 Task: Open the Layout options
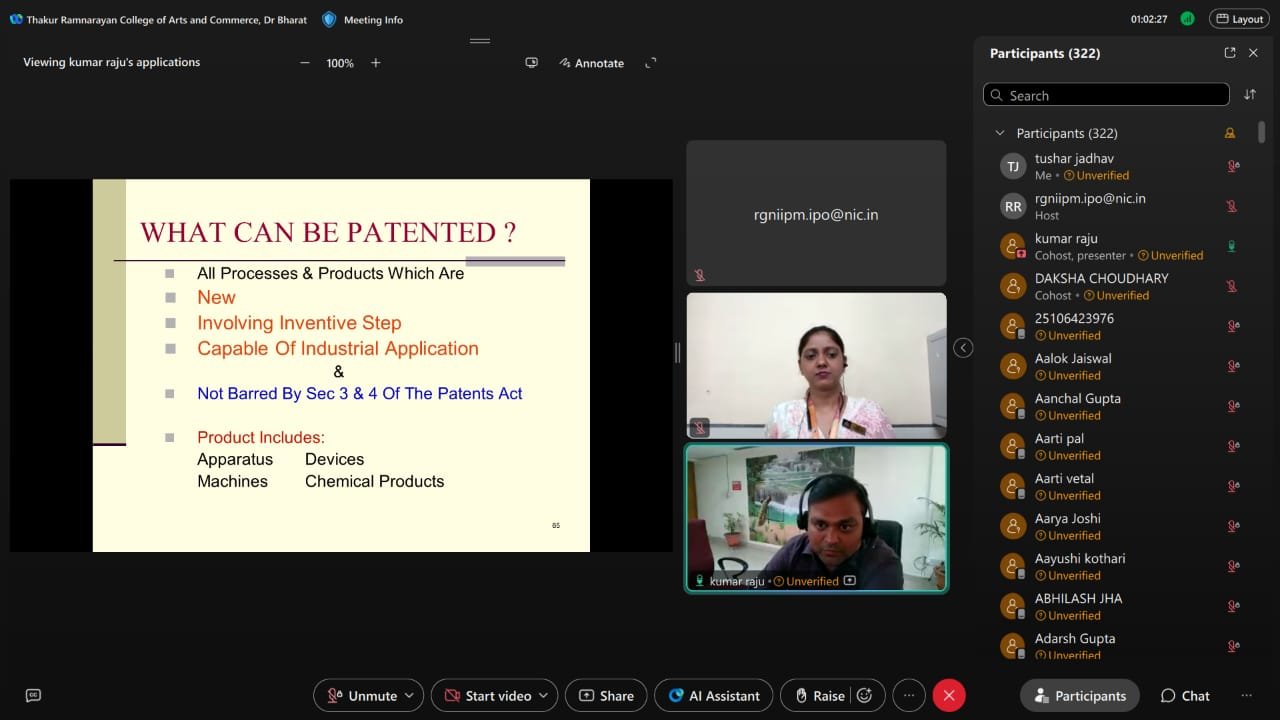(x=1239, y=19)
